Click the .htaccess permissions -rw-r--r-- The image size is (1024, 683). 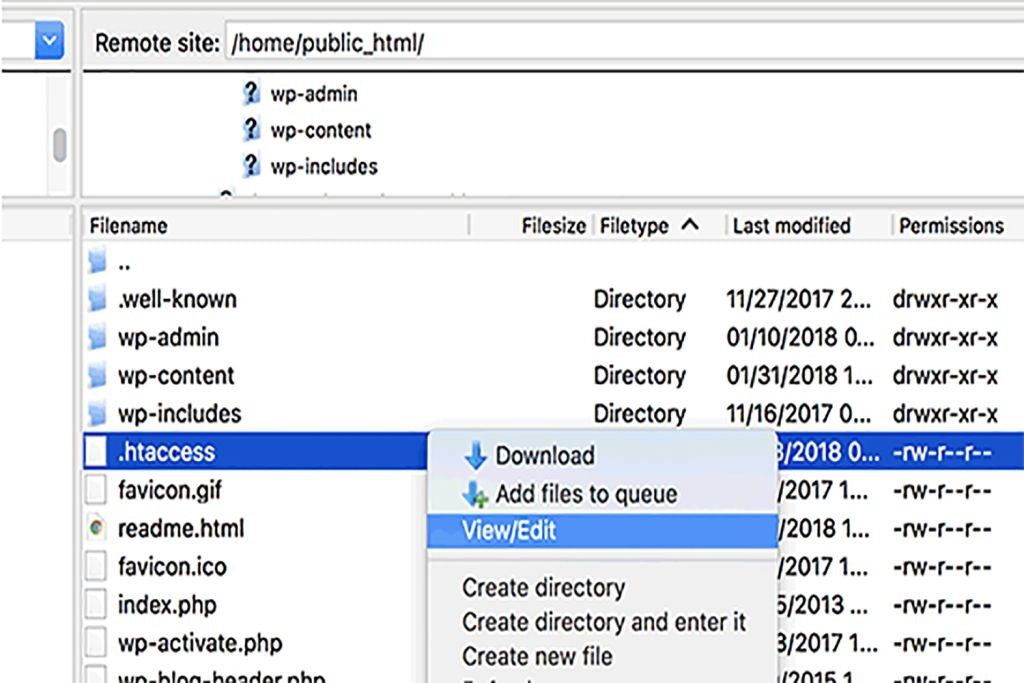pos(942,452)
